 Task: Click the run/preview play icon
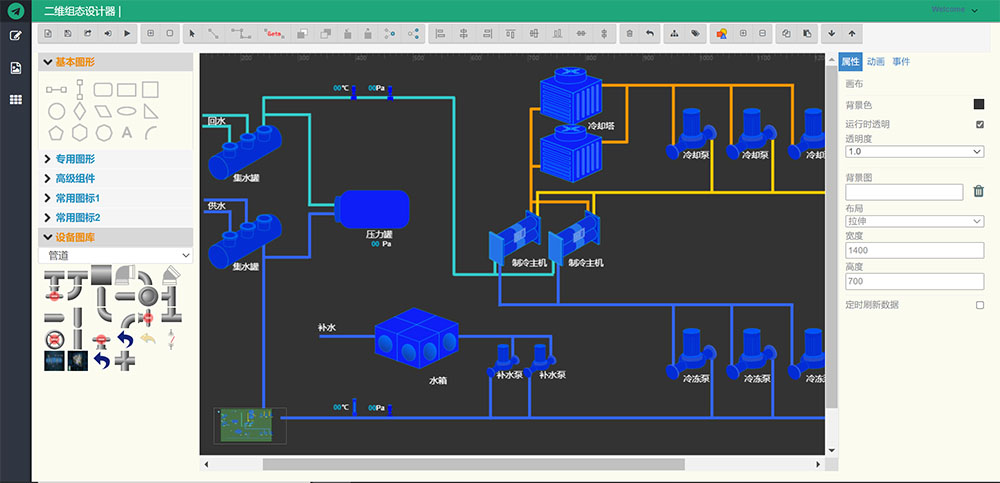(127, 33)
